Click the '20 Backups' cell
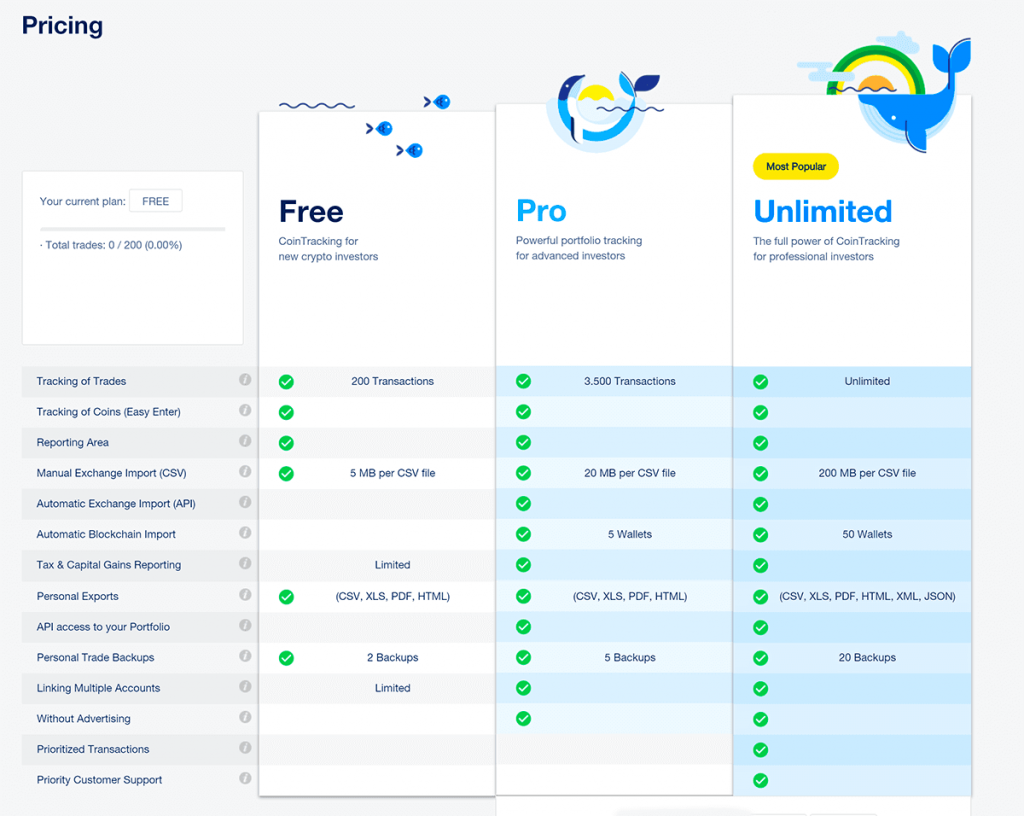This screenshot has width=1024, height=816. click(867, 658)
